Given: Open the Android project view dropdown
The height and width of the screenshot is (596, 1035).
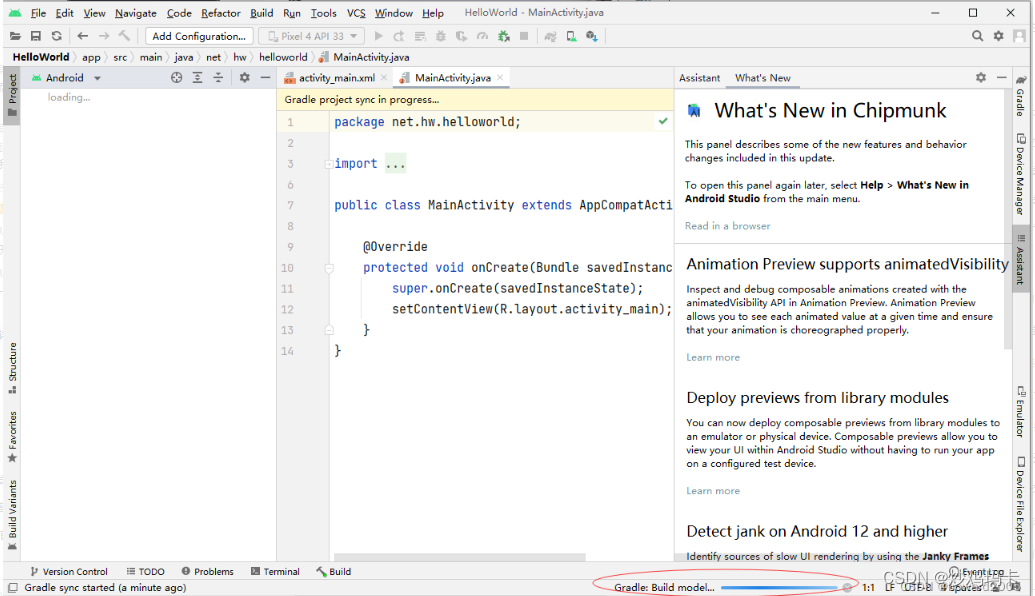Looking at the screenshot, I should pyautogui.click(x=66, y=78).
